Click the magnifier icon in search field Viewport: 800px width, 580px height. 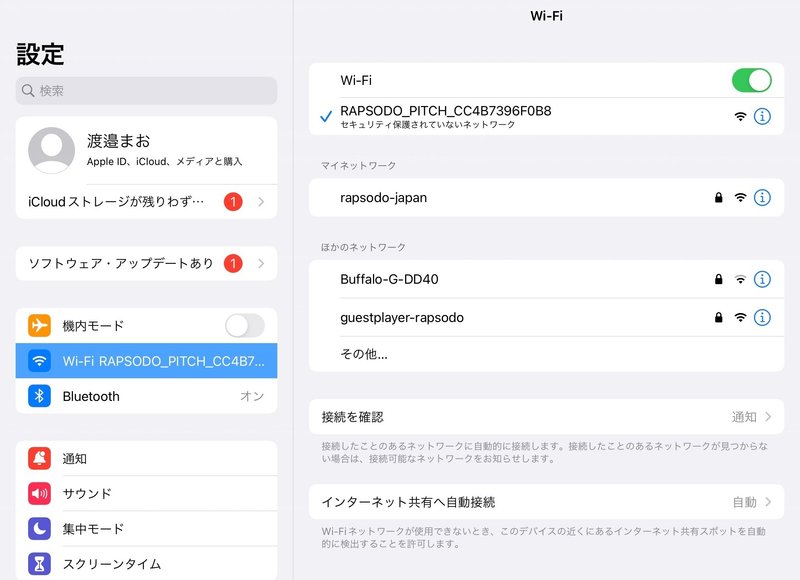[x=28, y=91]
